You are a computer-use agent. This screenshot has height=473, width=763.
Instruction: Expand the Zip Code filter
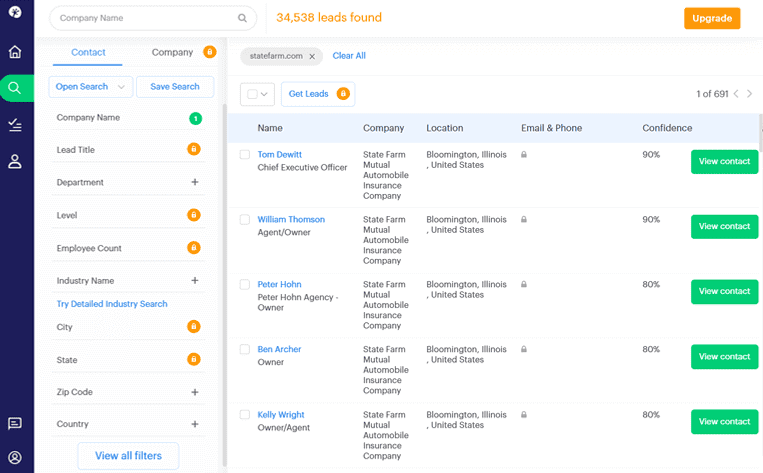pyautogui.click(x=195, y=392)
